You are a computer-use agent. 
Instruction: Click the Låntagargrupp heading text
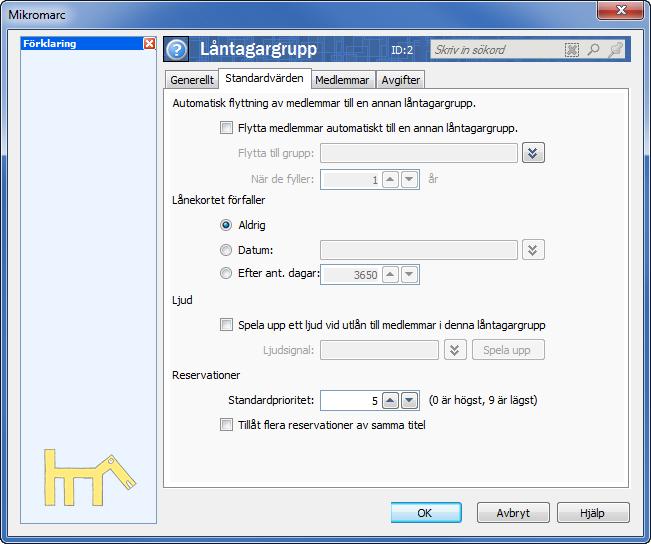coord(258,49)
